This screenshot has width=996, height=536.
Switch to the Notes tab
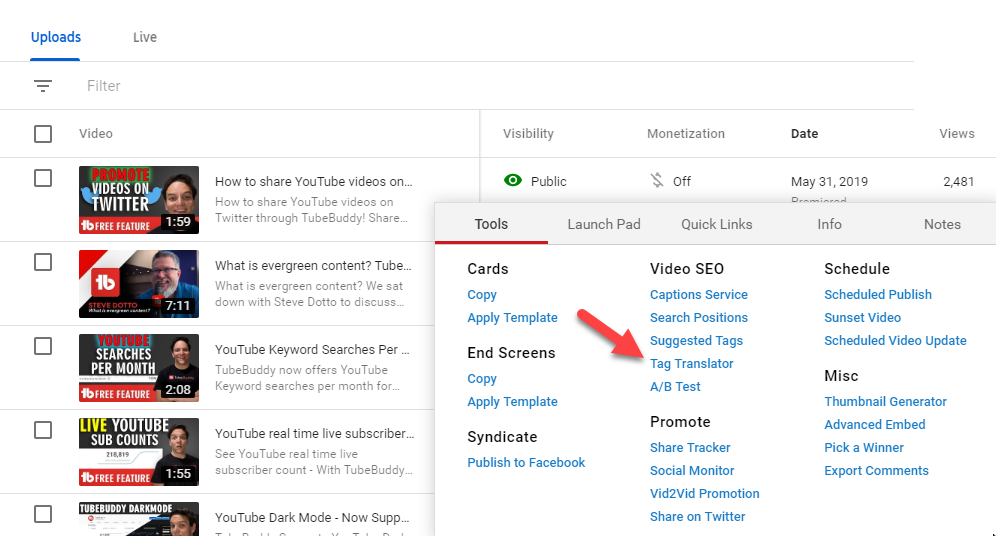(941, 224)
